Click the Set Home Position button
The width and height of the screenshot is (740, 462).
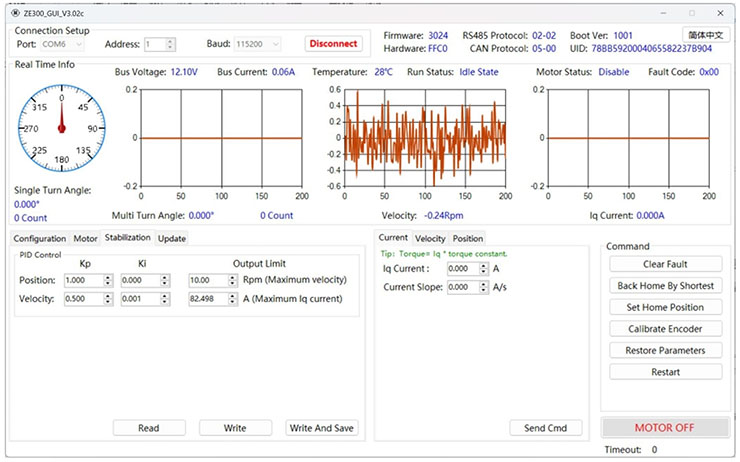point(665,307)
